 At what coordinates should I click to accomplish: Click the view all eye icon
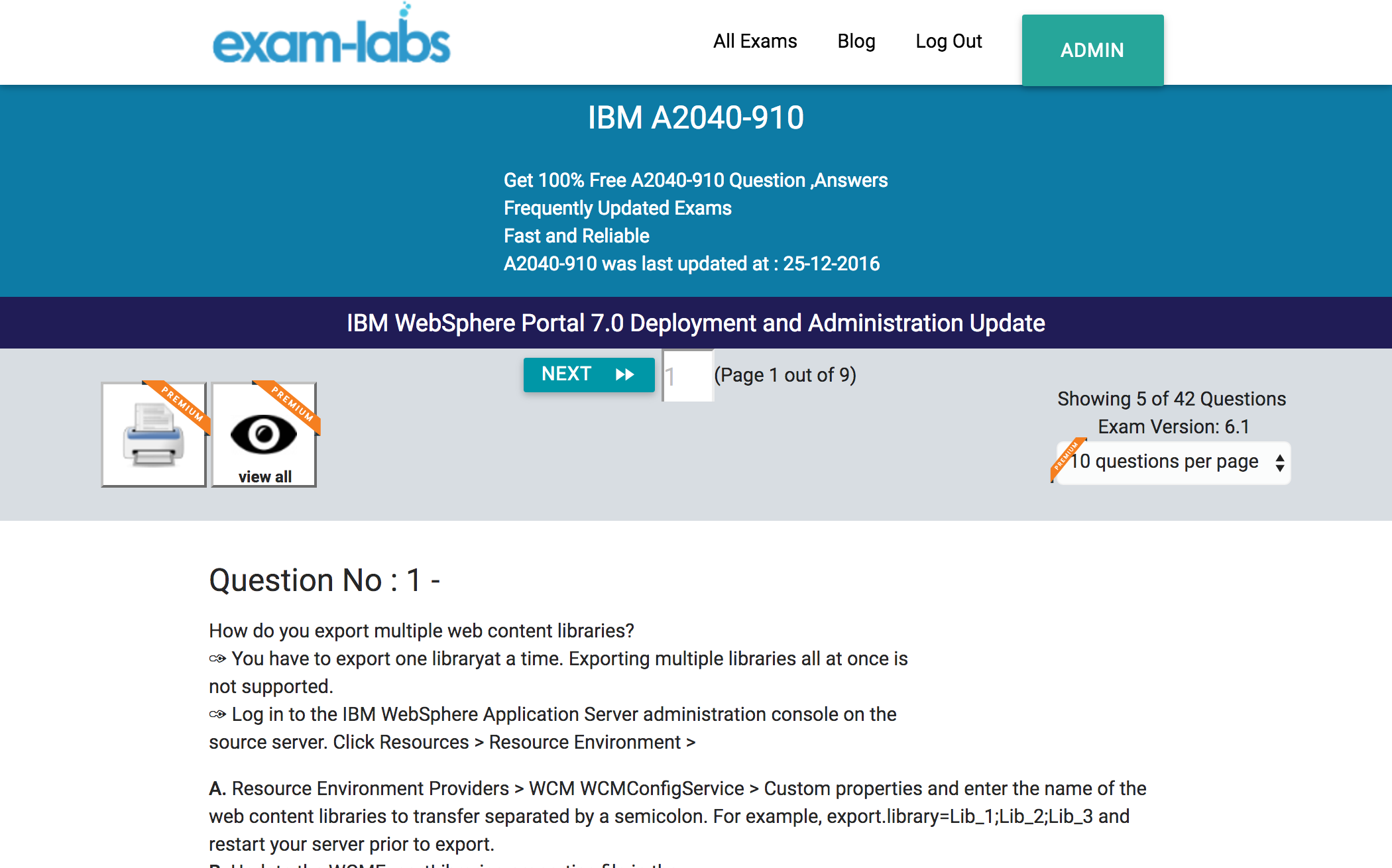[x=264, y=435]
